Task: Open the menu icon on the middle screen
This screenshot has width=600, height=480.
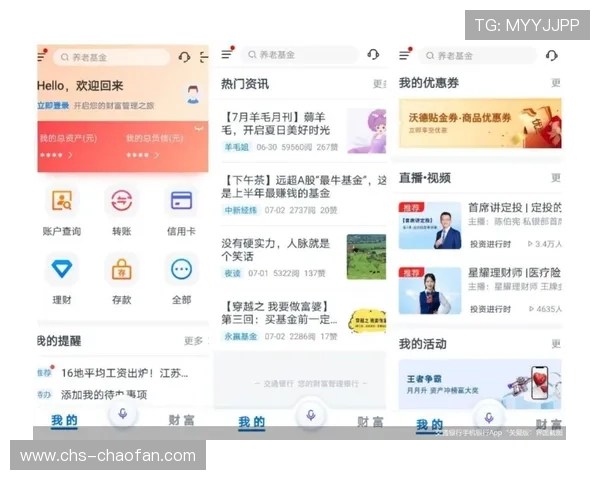Action: click(228, 54)
